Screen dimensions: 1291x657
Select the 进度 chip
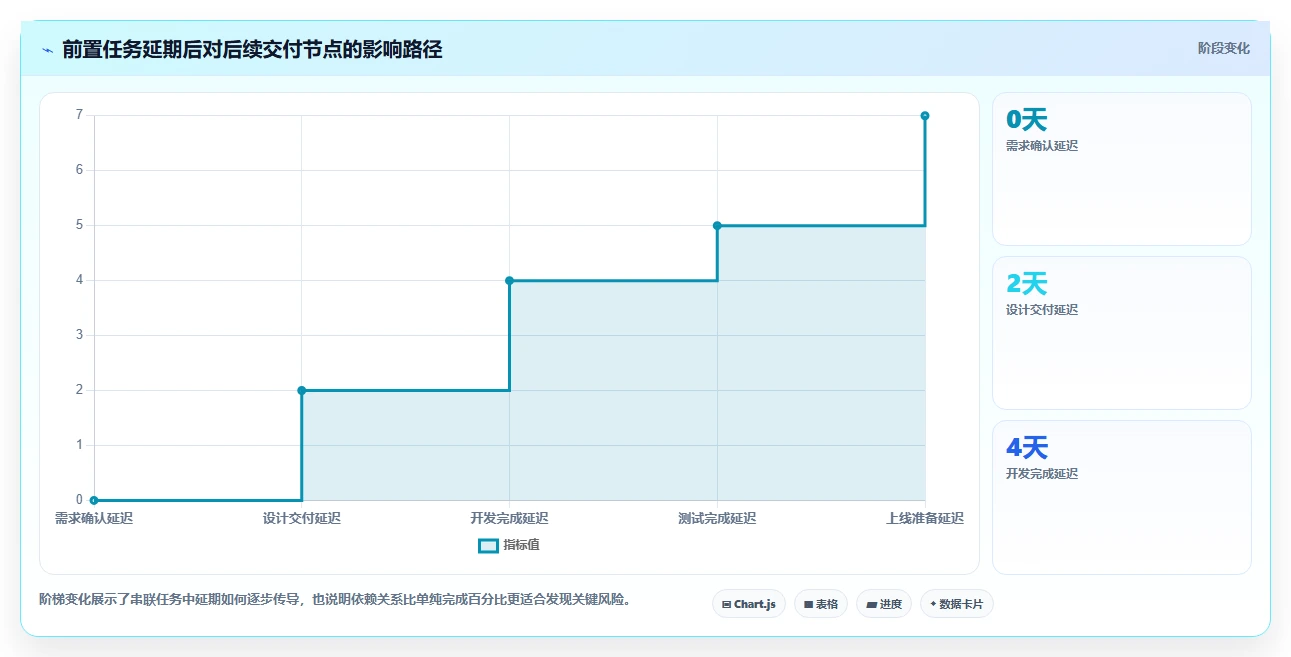pos(884,604)
